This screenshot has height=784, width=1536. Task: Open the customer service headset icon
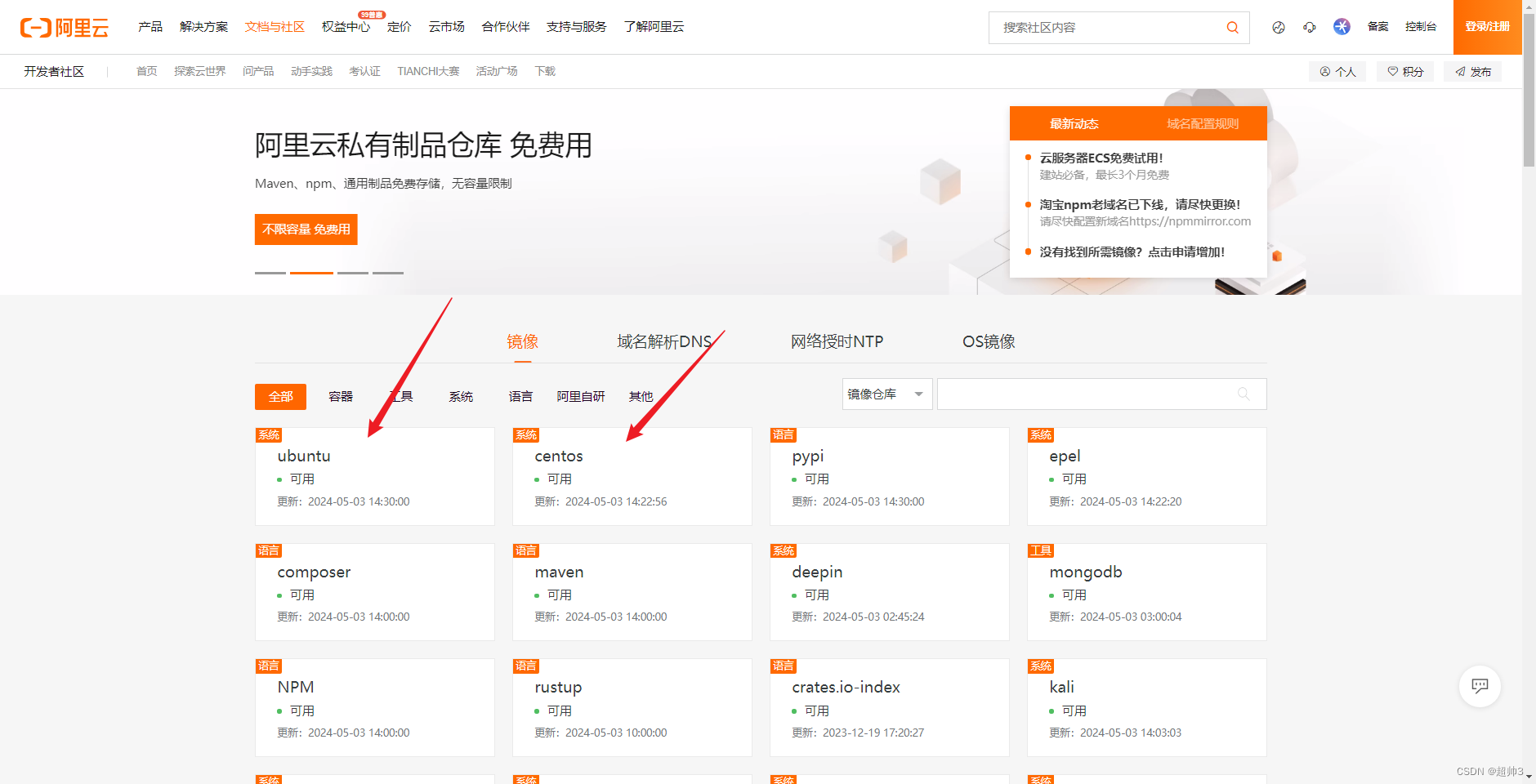coord(1310,27)
